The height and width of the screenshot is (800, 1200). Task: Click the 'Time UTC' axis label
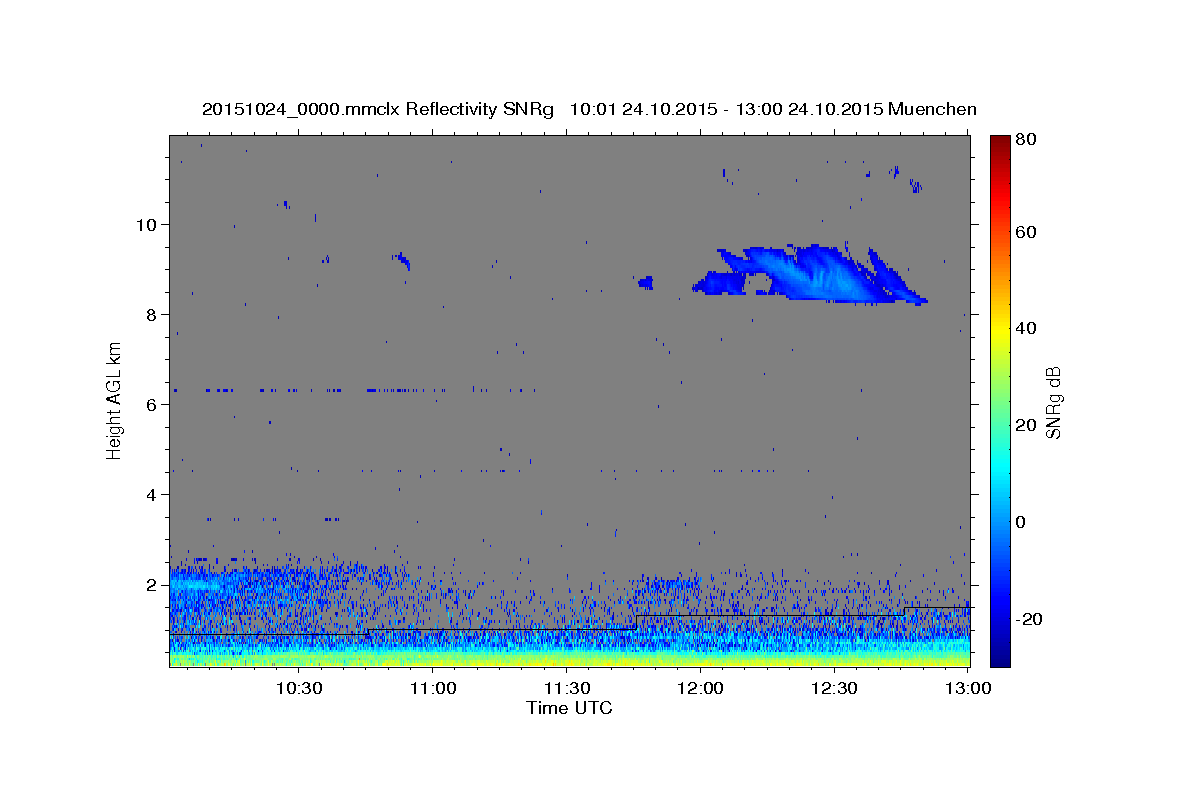pos(569,708)
